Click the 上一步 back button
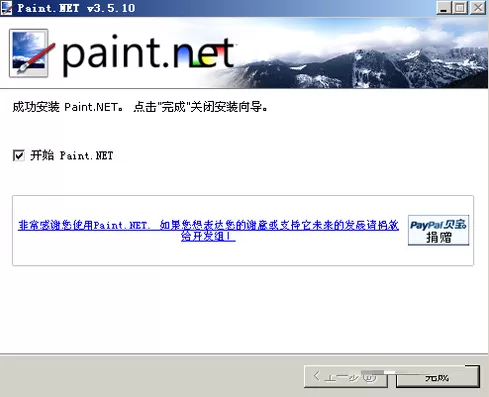 pos(346,377)
